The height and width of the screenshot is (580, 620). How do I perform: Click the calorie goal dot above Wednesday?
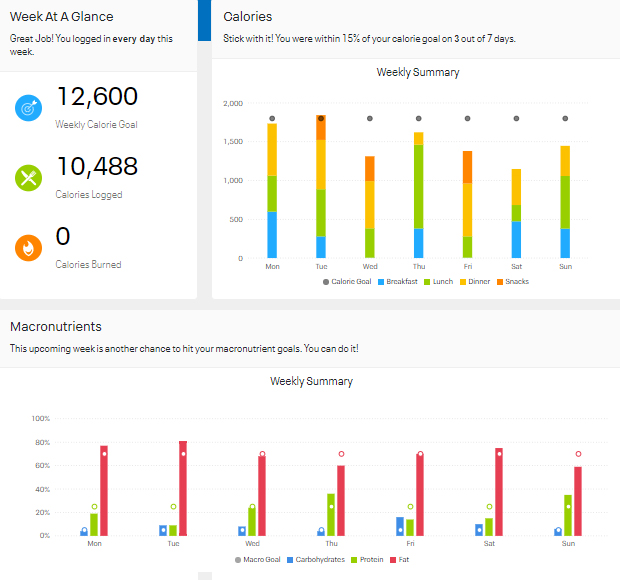(x=370, y=119)
